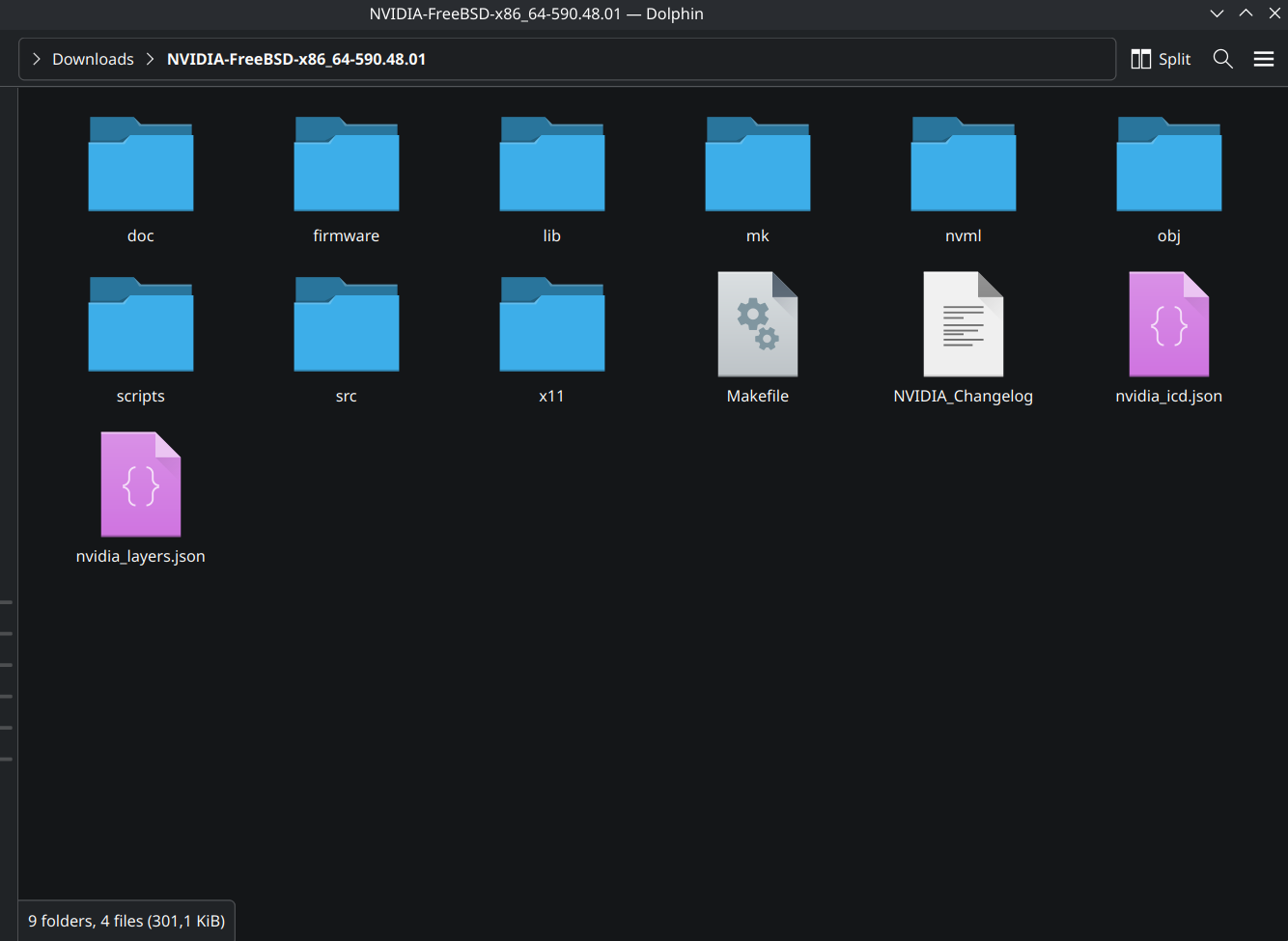
Task: Click the 'firmware' folder name label
Action: coord(347,235)
